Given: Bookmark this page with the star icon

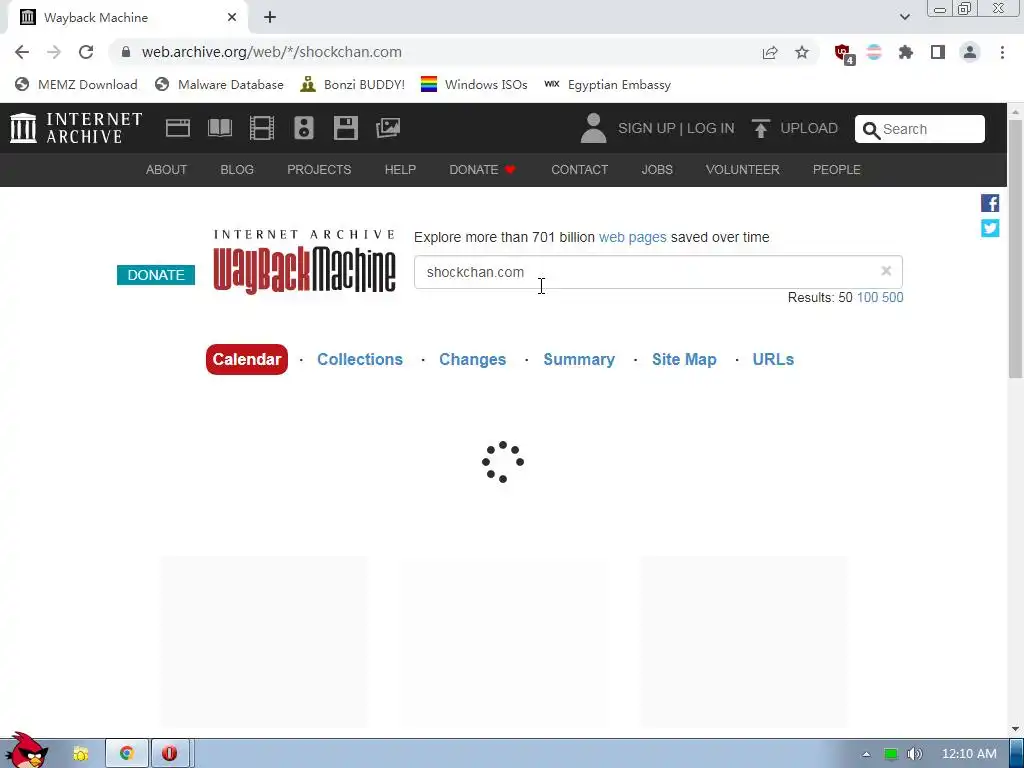Looking at the screenshot, I should 802,52.
